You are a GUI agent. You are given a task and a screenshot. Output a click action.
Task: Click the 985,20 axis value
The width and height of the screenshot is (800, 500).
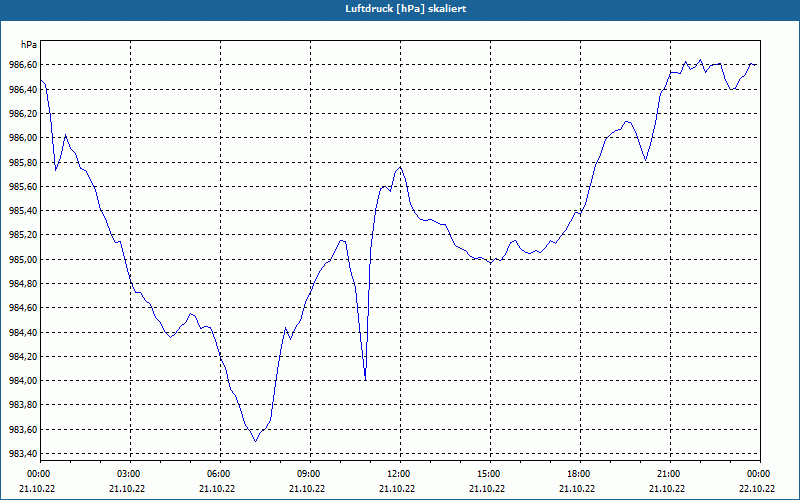(x=23, y=235)
